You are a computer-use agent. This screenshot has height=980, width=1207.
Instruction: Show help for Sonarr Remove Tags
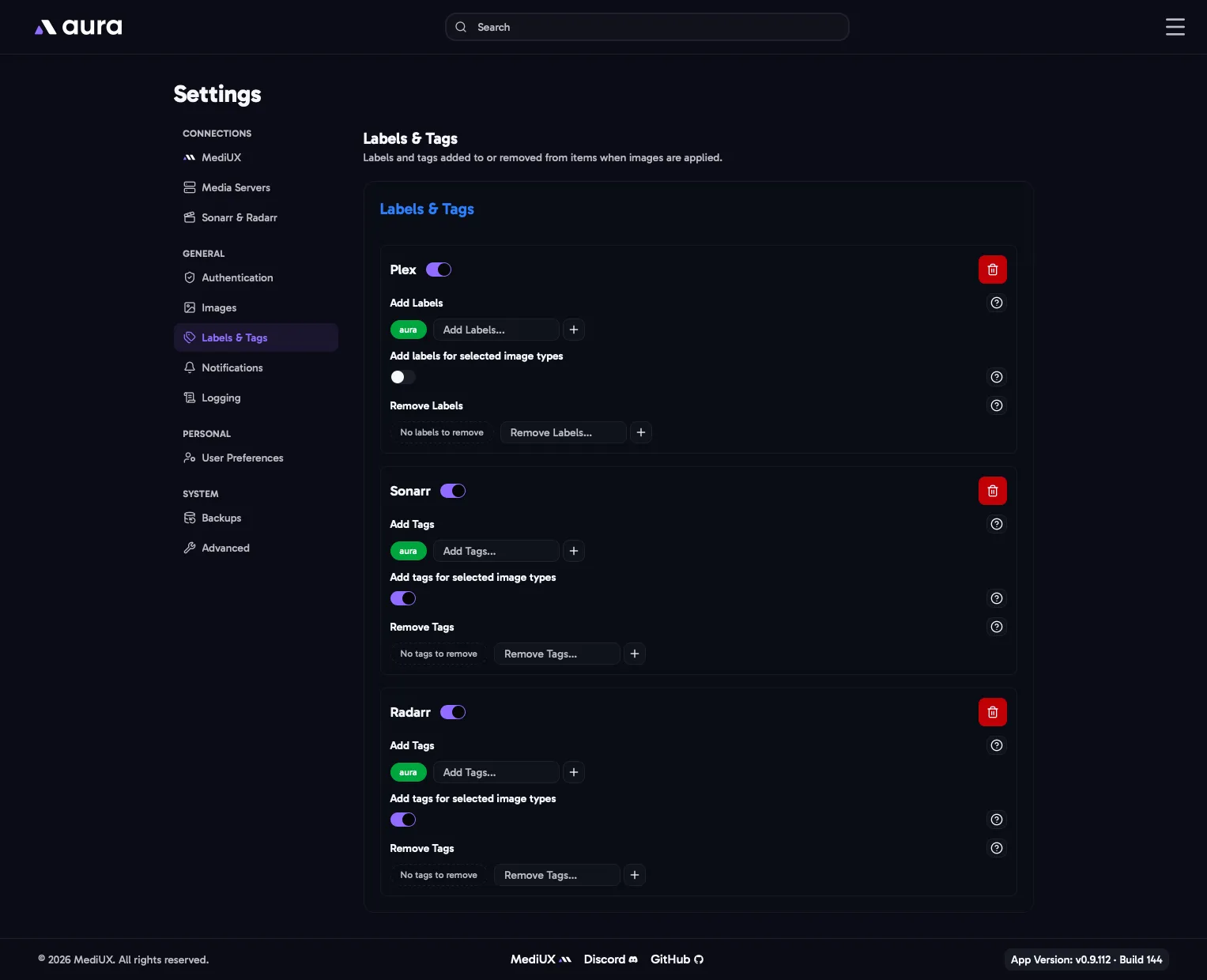coord(997,627)
